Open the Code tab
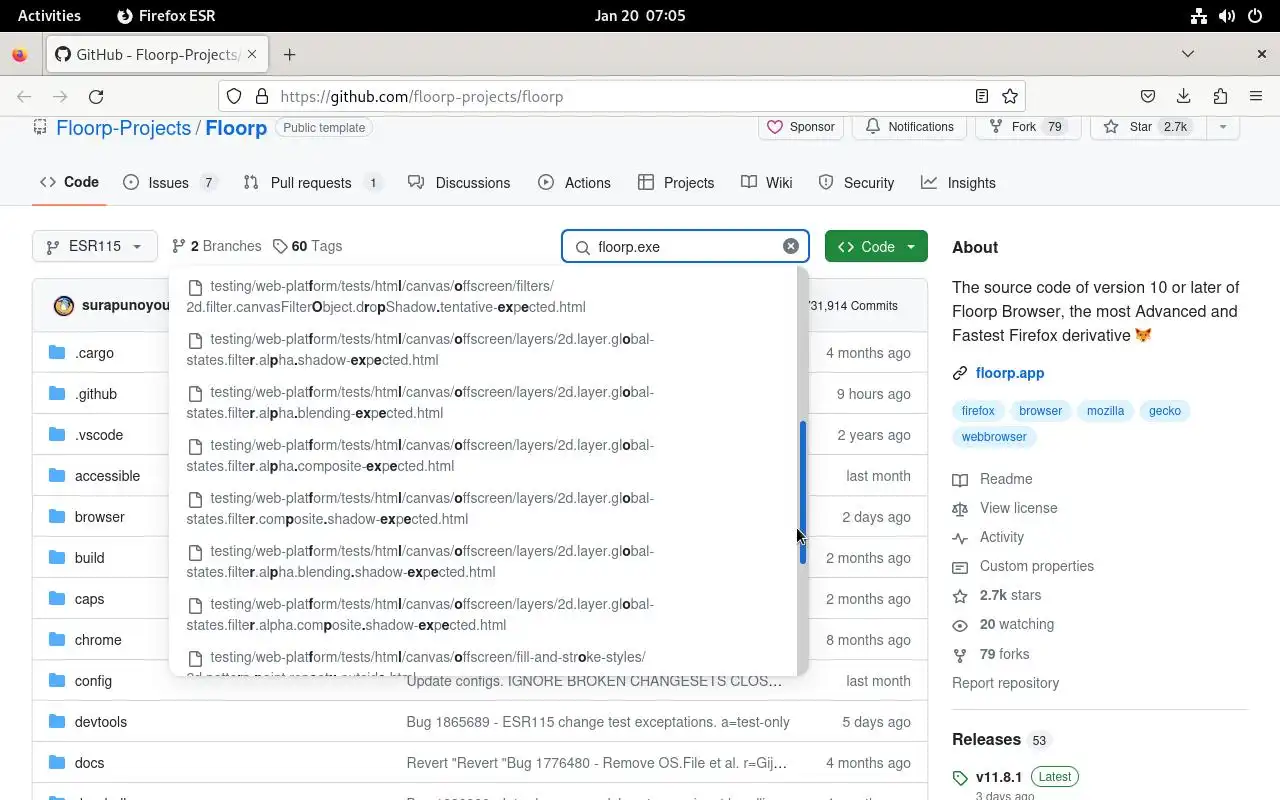 click(x=69, y=182)
